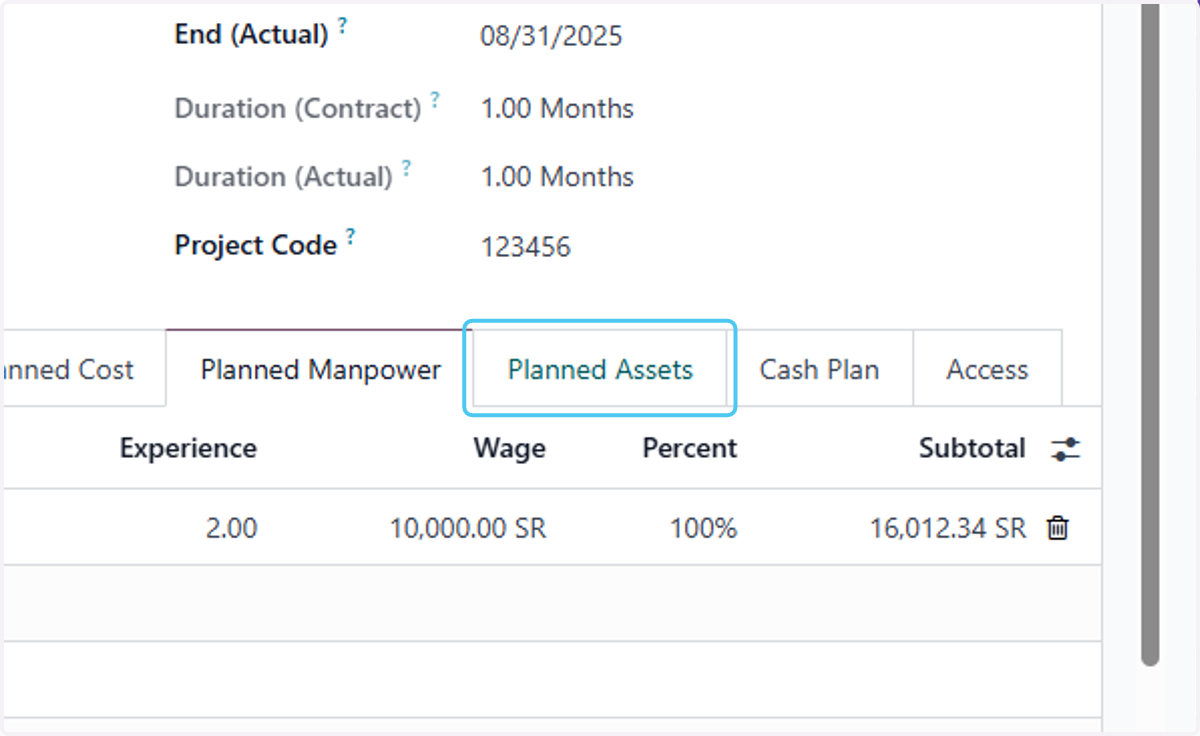Select the Experience cell 2.00
Screen dimensions: 1200x736
click(231, 528)
